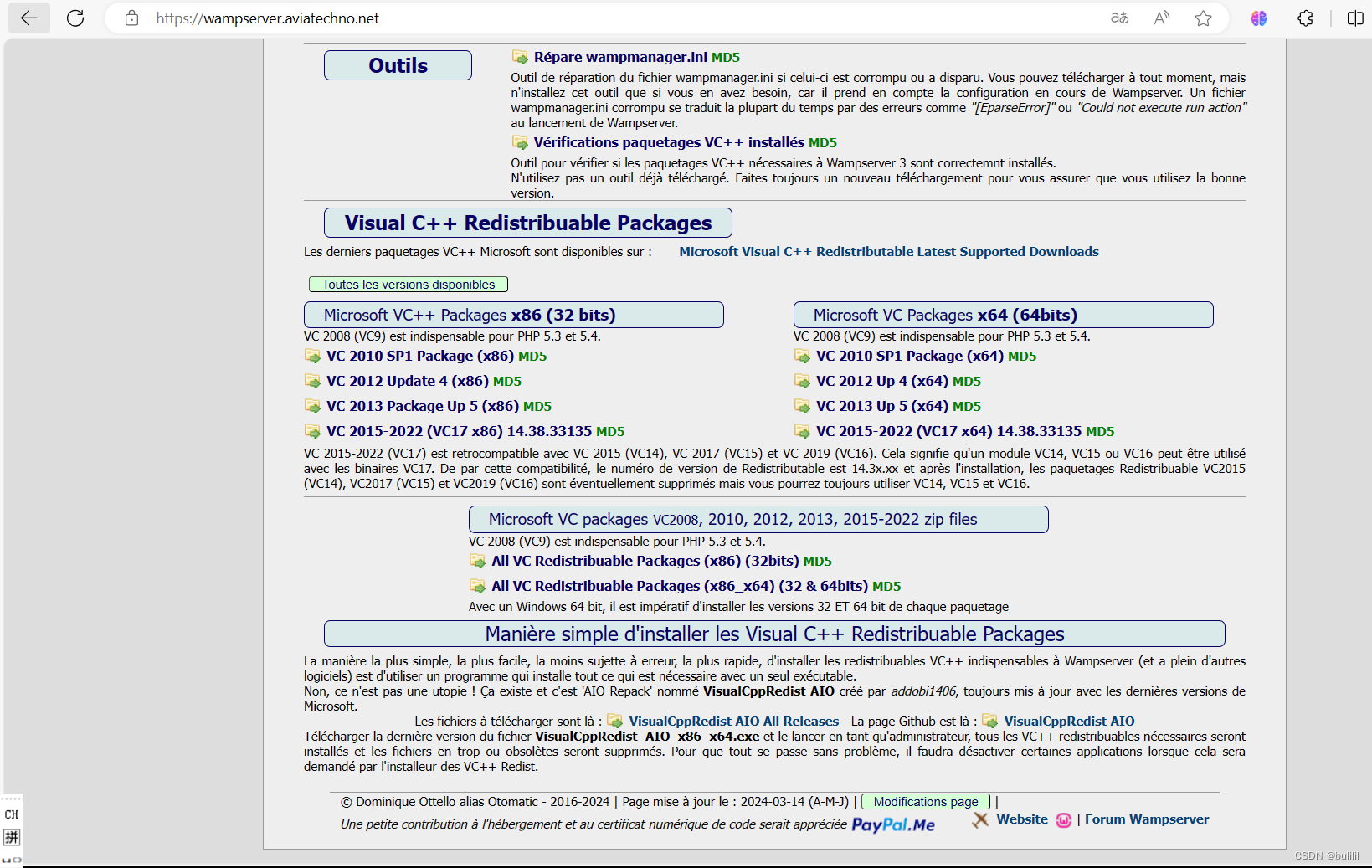Viewport: 1372px width, 868px height.
Task: Open the split screen icon
Action: point(1355,18)
